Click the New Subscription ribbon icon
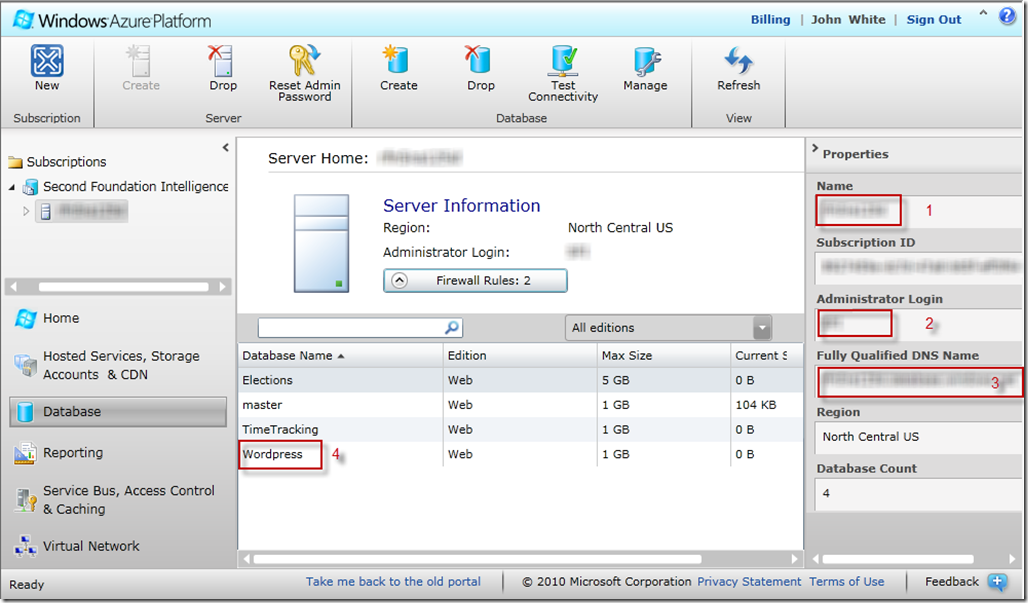The height and width of the screenshot is (603, 1028). (x=47, y=61)
